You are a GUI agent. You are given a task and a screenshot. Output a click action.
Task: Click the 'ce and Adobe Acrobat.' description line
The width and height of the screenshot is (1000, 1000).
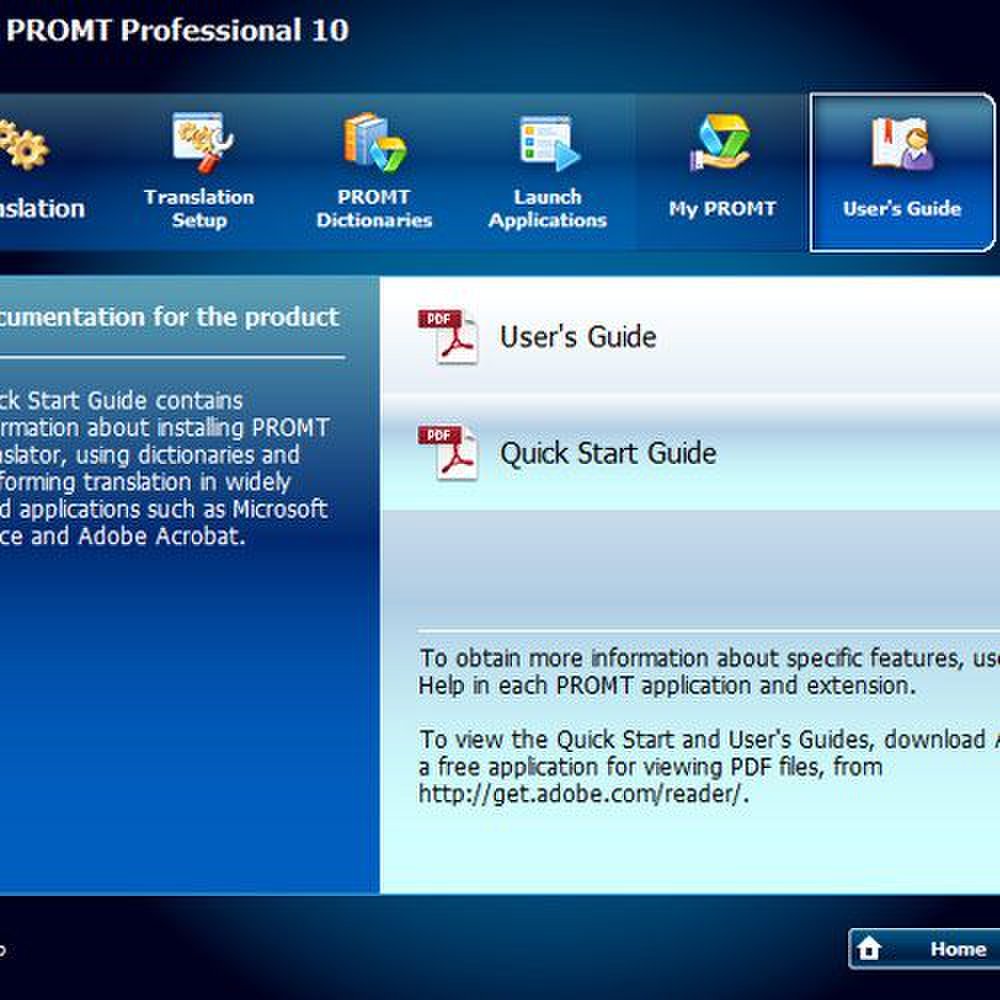pyautogui.click(x=122, y=536)
